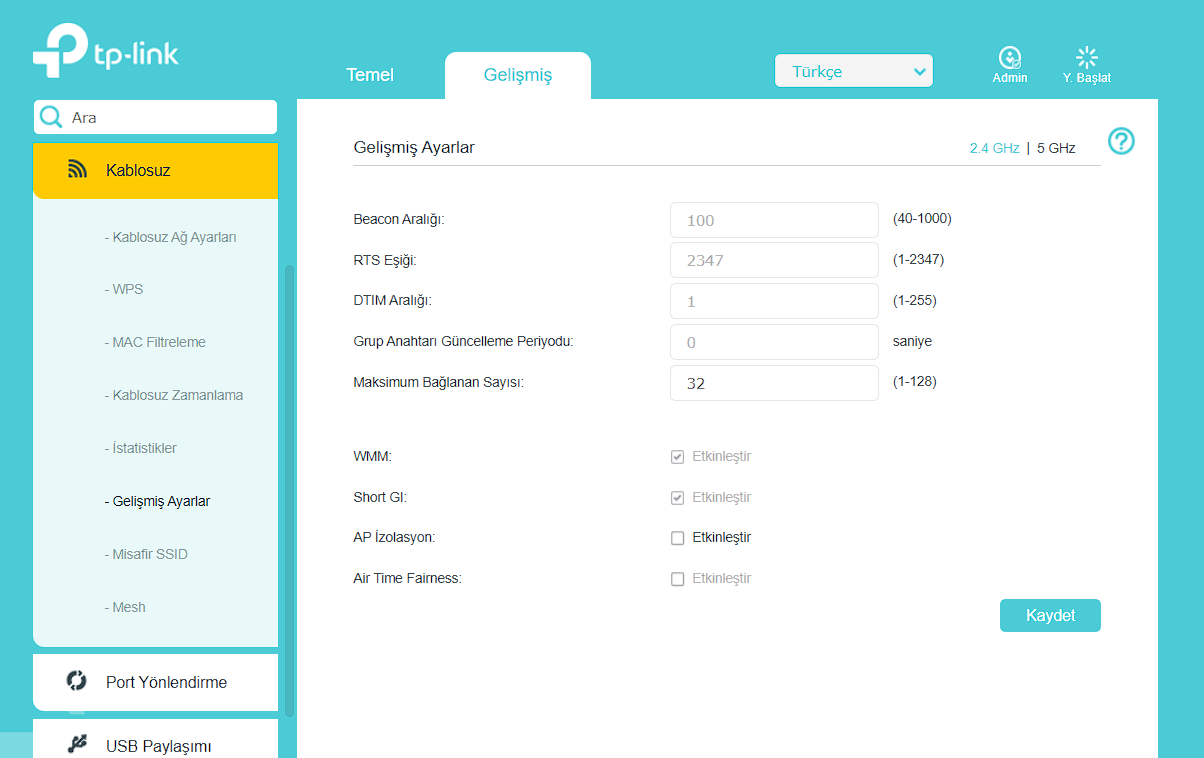The image size is (1204, 758).
Task: Open the help question mark icon
Action: coord(1122,142)
